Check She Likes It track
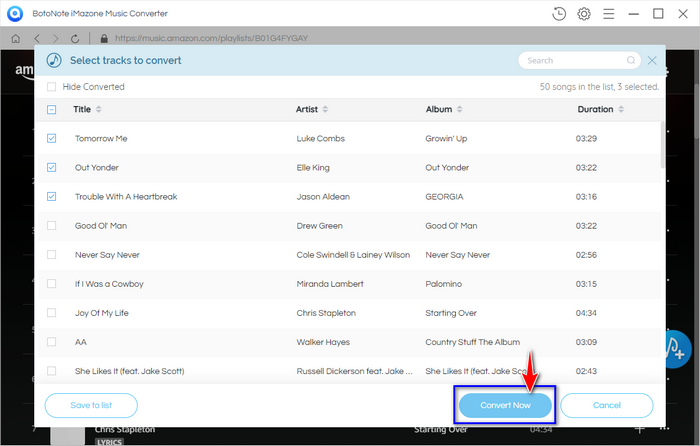The width and height of the screenshot is (700, 446). [x=52, y=371]
